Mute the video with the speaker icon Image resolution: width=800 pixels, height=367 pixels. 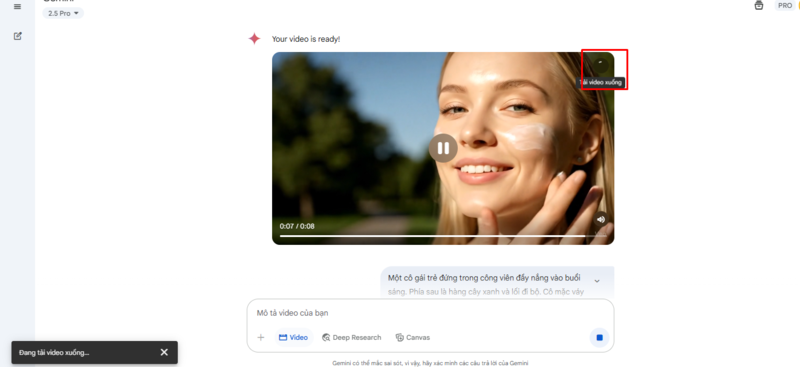(601, 219)
